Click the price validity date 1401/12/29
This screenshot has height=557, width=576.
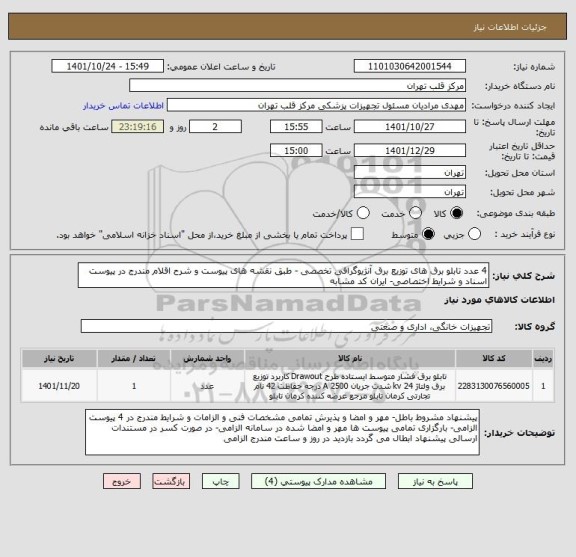[410, 151]
